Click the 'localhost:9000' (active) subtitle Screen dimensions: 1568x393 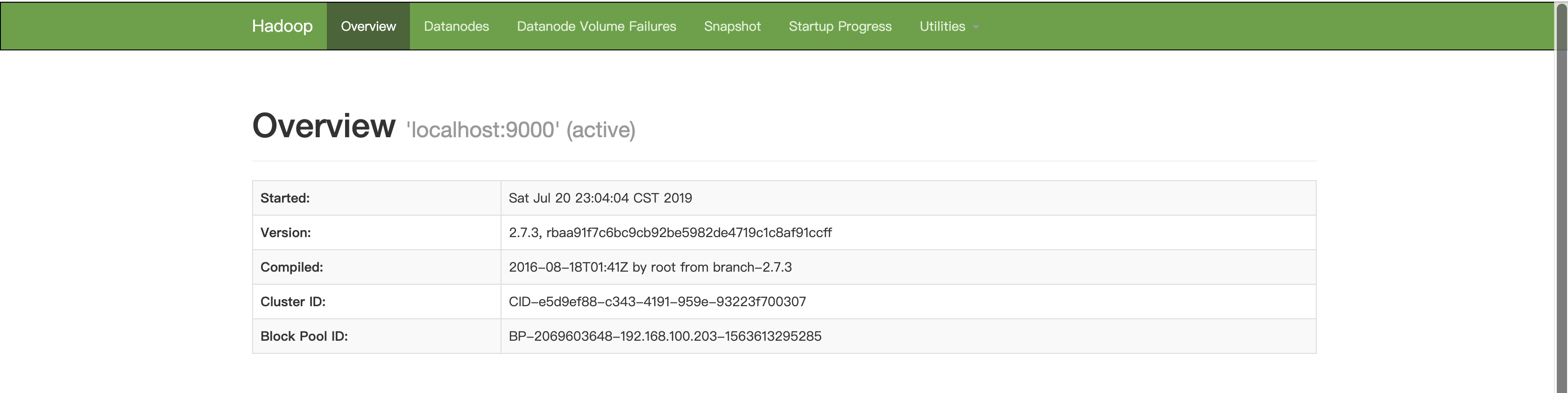(521, 130)
